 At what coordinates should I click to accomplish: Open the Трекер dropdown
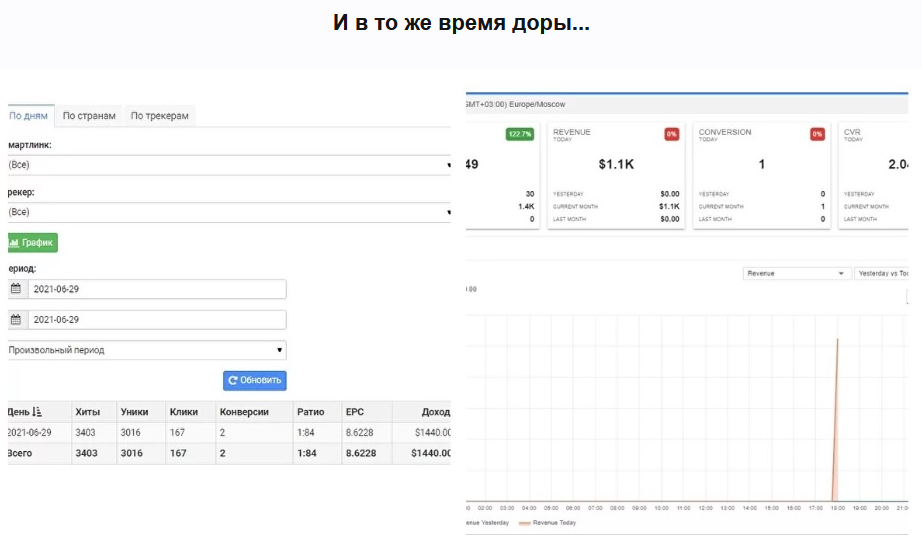click(229, 212)
